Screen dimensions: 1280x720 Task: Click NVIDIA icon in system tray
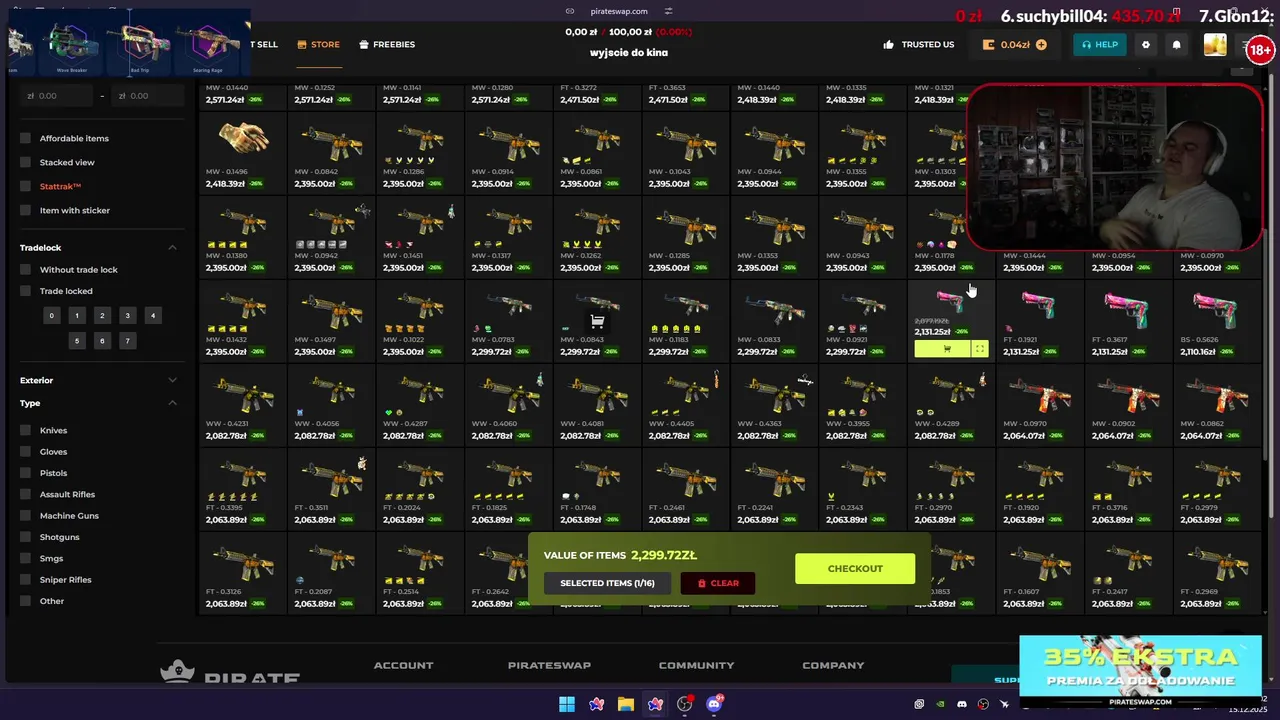(x=941, y=704)
